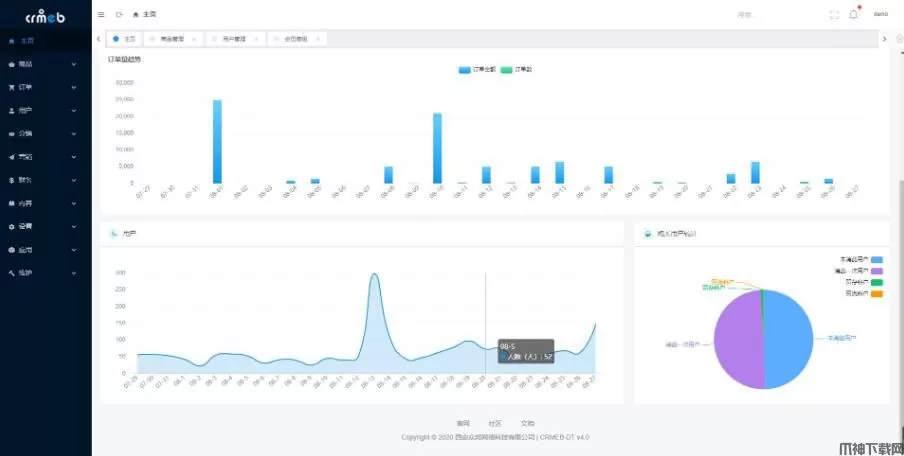
Task: Expand the 内容 menu chevron
Action: pos(74,203)
